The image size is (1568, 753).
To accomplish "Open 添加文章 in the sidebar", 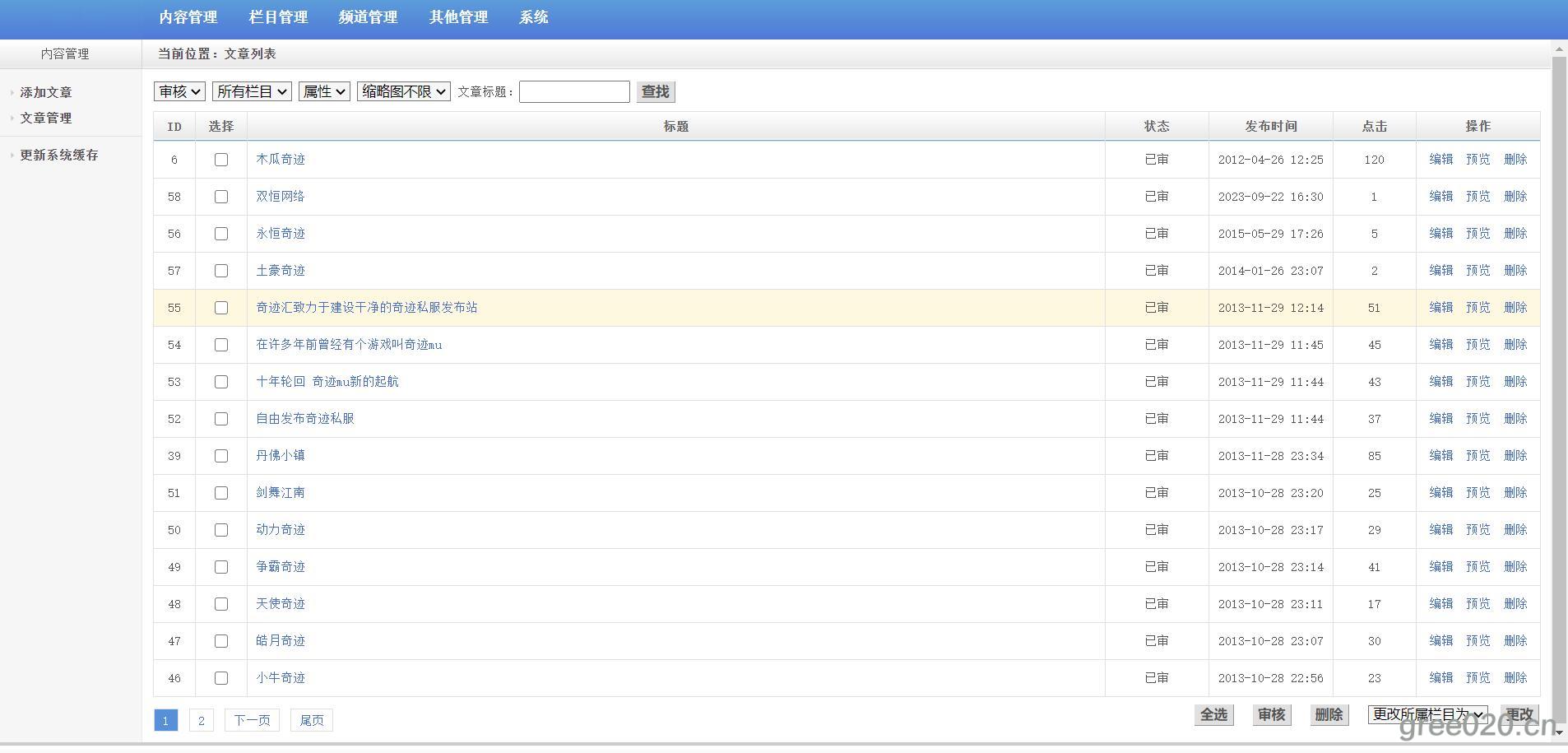I will (x=46, y=92).
